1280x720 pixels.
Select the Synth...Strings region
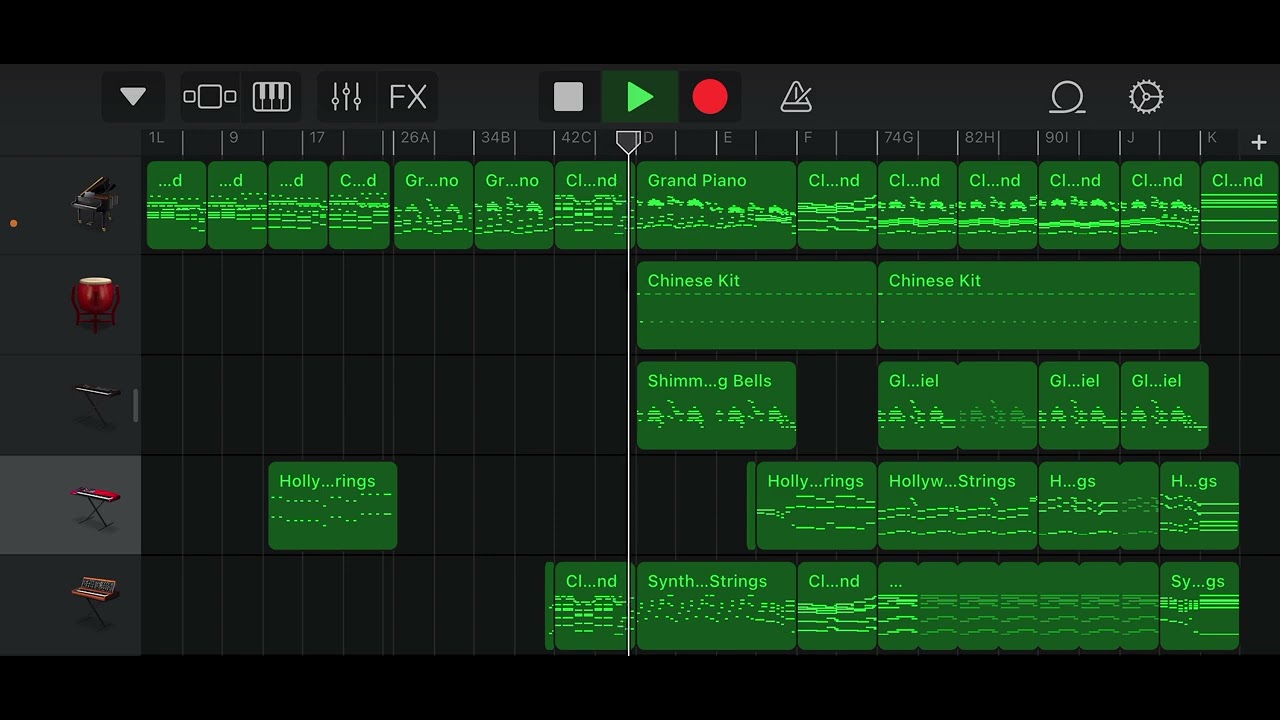(716, 605)
